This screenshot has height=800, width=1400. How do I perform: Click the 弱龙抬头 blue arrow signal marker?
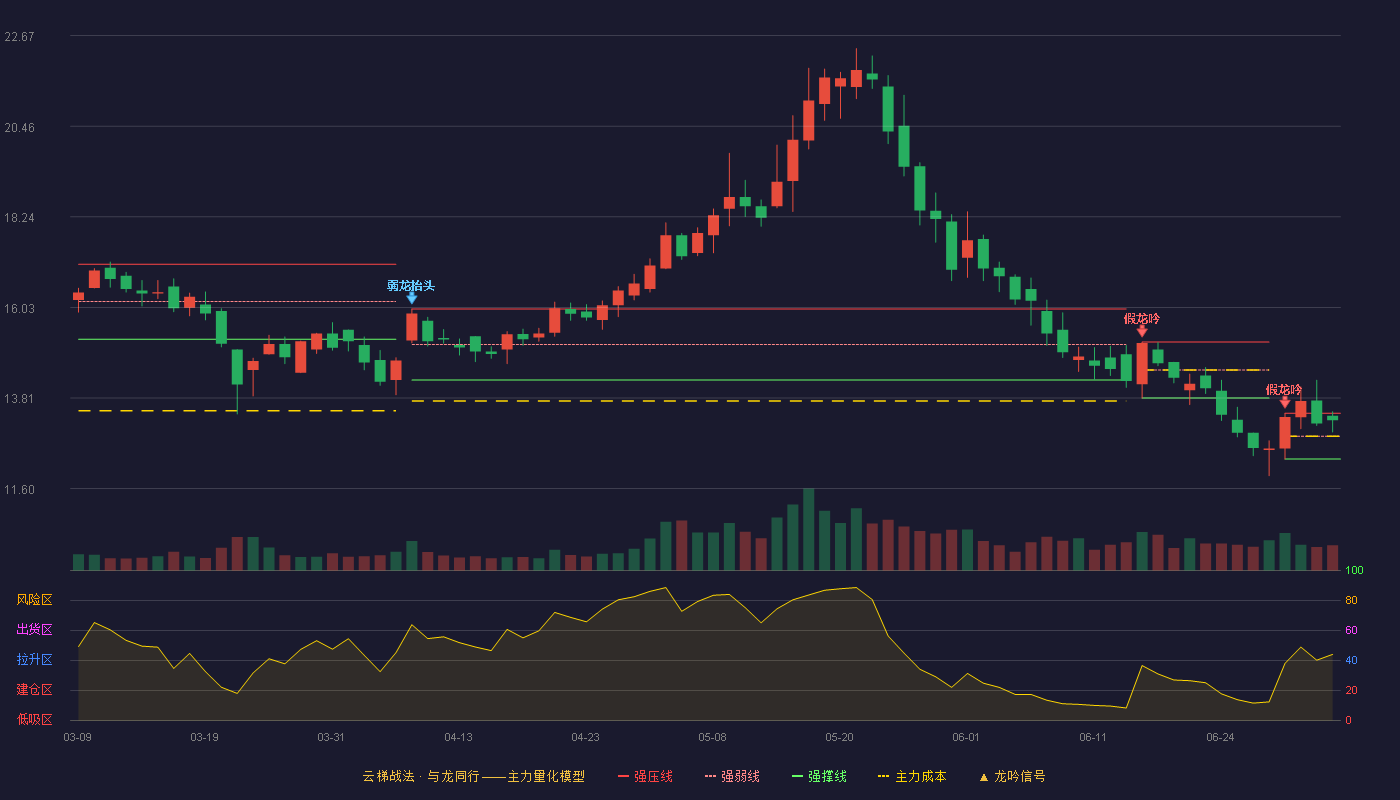pos(411,298)
